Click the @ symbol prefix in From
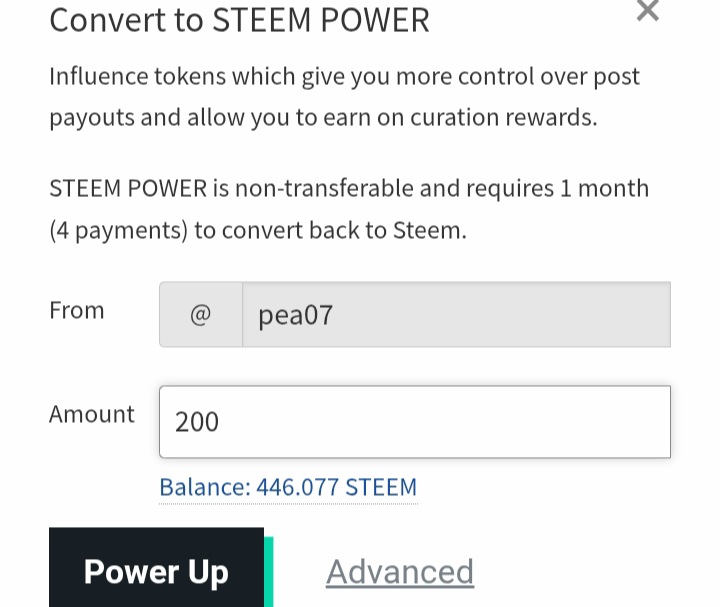This screenshot has height=607, width=720. (201, 315)
